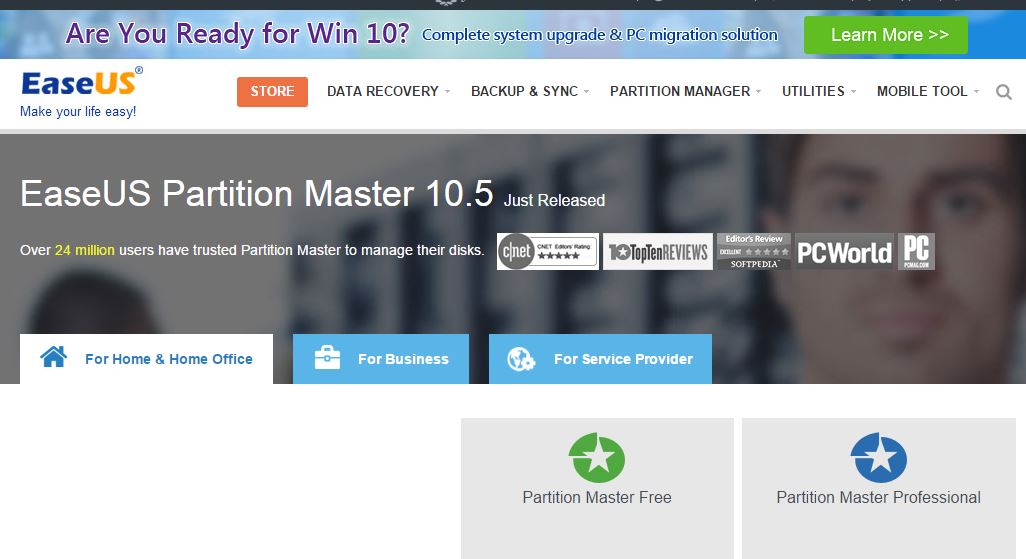Open the BACKUP & SYNC menu
1026x559 pixels.
pos(524,92)
